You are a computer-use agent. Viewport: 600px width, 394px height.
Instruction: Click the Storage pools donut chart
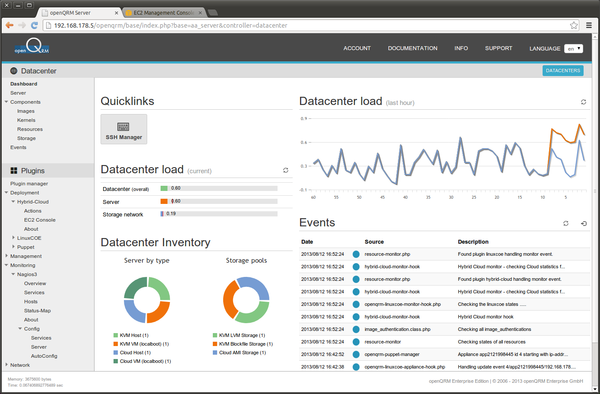tap(246, 300)
